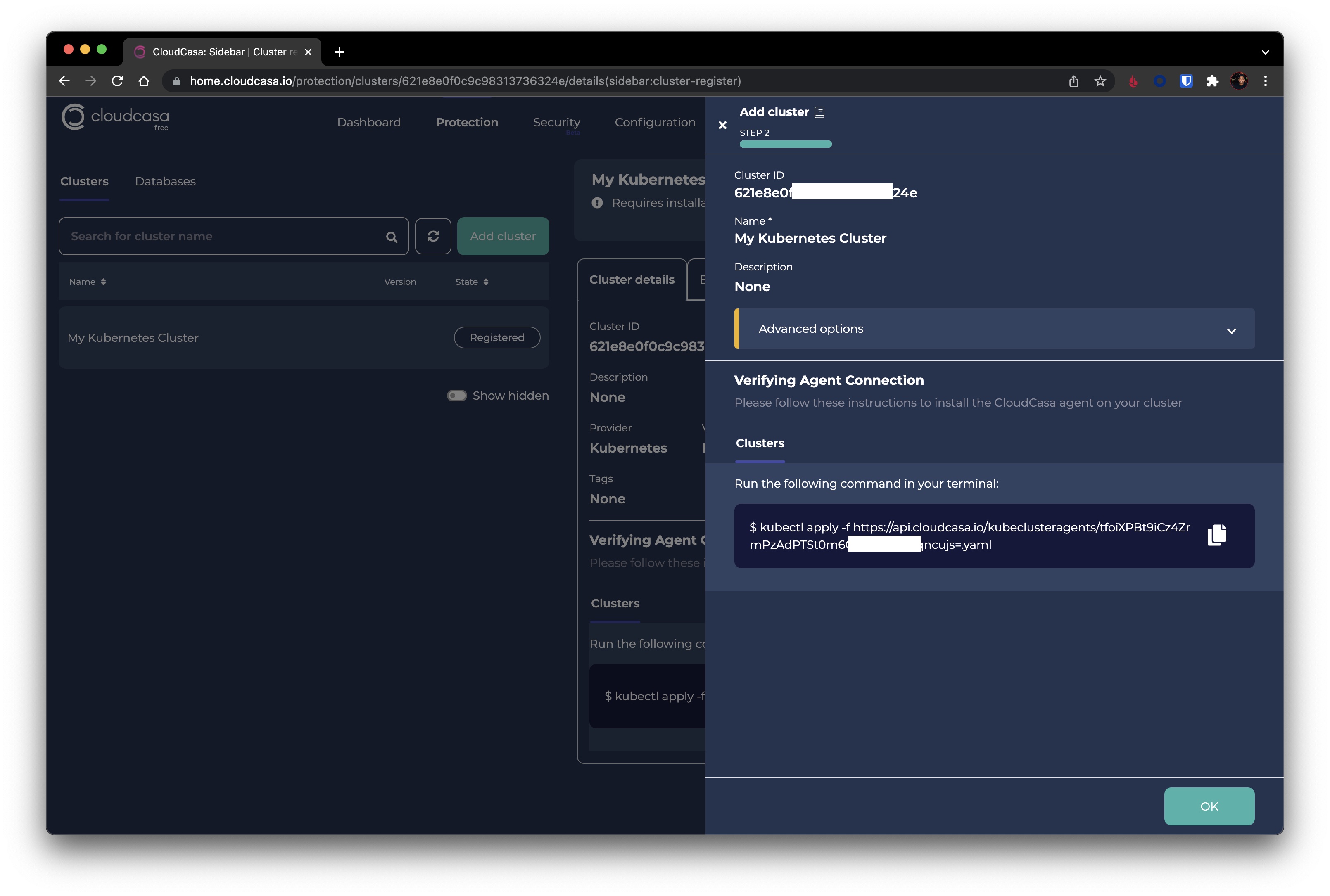Open the browser home page
1330x896 pixels.
click(143, 81)
